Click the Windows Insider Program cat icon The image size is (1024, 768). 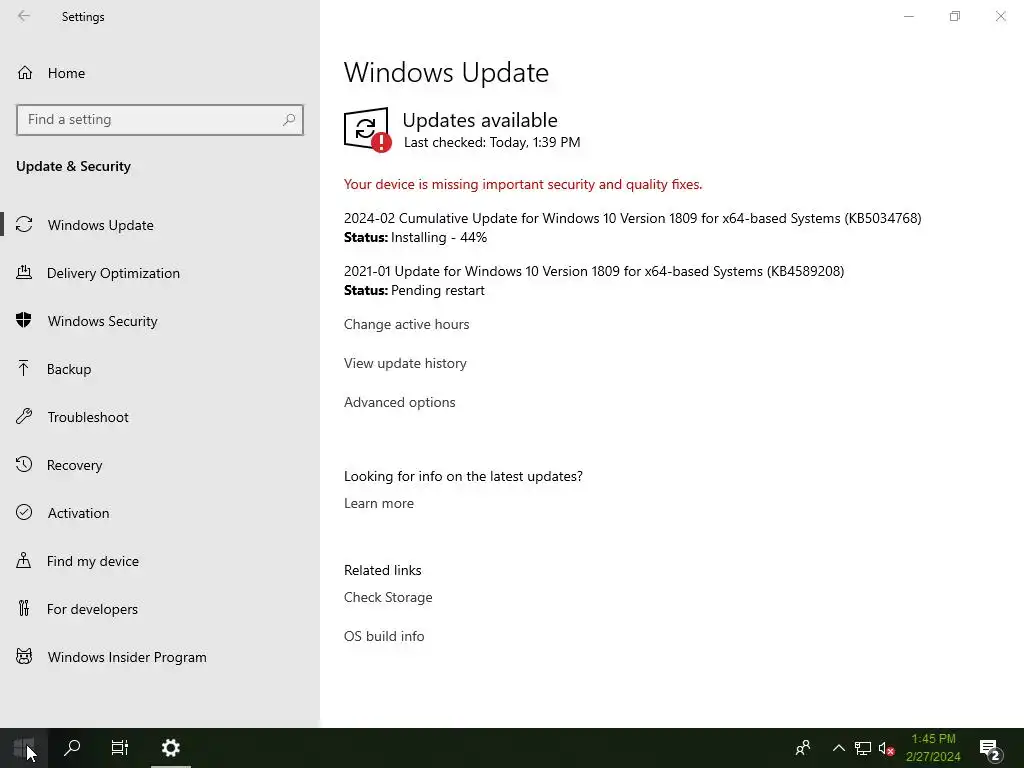[24, 656]
